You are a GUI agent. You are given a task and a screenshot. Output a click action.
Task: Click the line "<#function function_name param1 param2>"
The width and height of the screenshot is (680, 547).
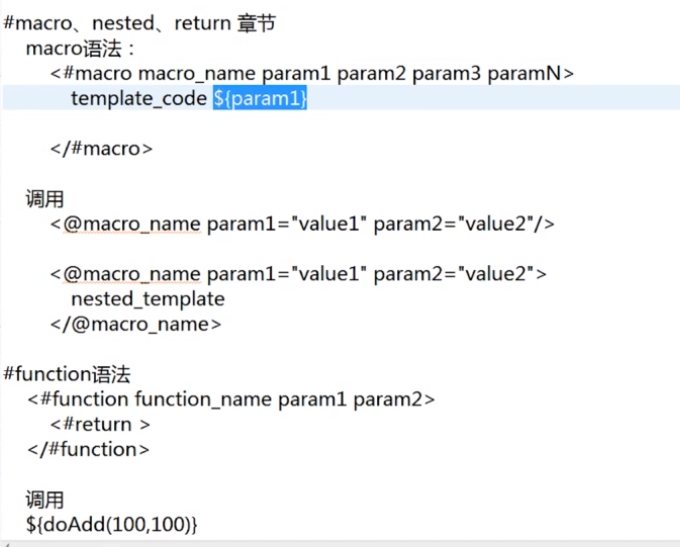point(231,400)
